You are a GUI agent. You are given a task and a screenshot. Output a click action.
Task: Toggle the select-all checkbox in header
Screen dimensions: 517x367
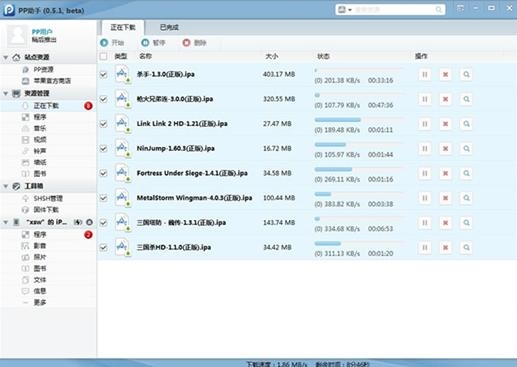coord(103,56)
